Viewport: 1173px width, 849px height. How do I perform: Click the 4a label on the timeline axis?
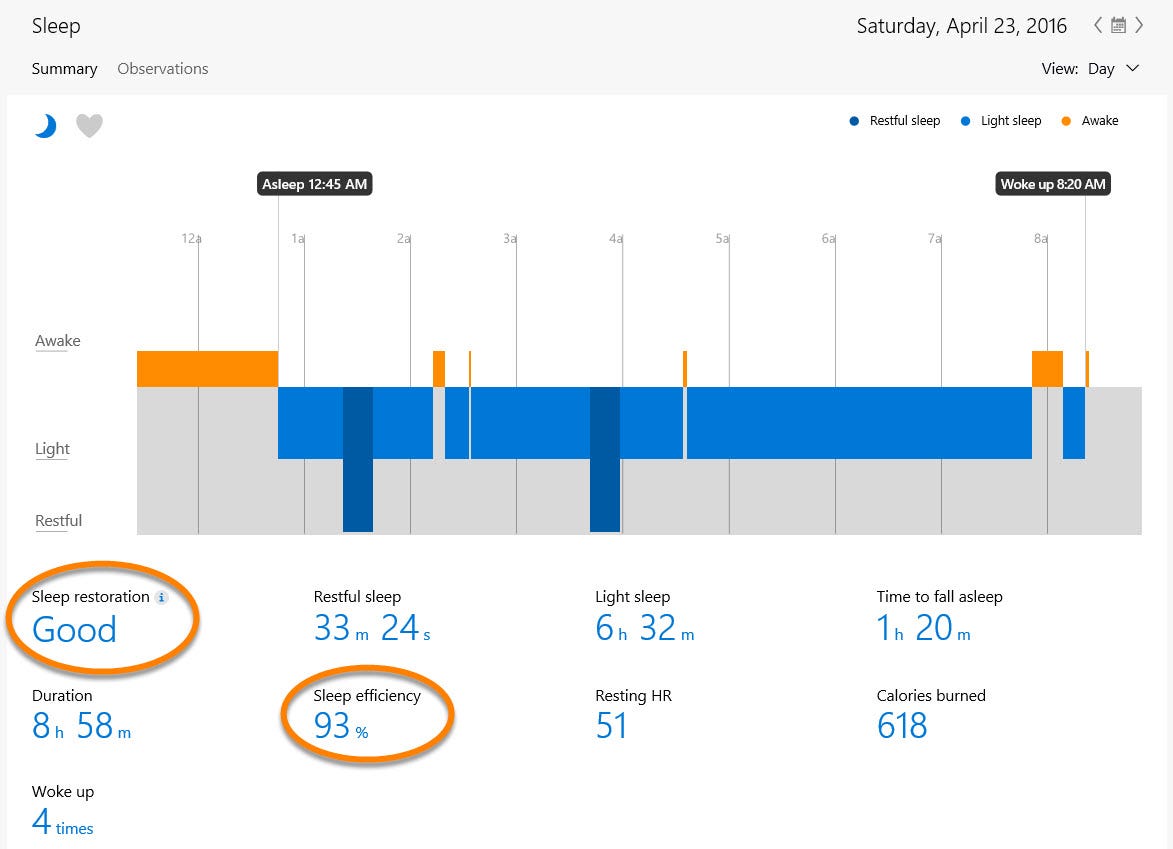click(x=615, y=238)
